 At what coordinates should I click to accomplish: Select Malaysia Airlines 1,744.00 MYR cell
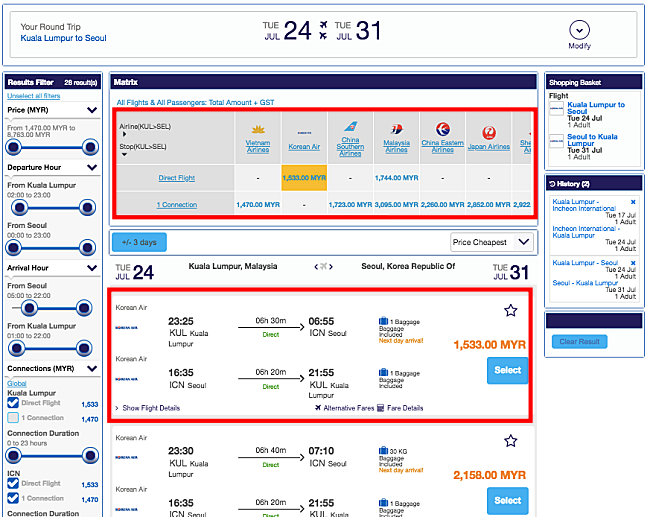click(397, 178)
